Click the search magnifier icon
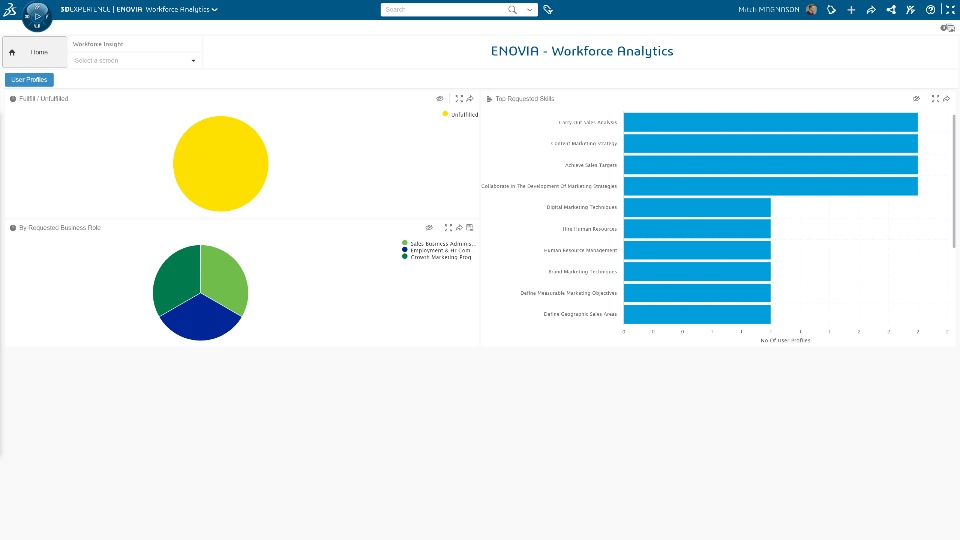The height and width of the screenshot is (540, 960). 512,10
